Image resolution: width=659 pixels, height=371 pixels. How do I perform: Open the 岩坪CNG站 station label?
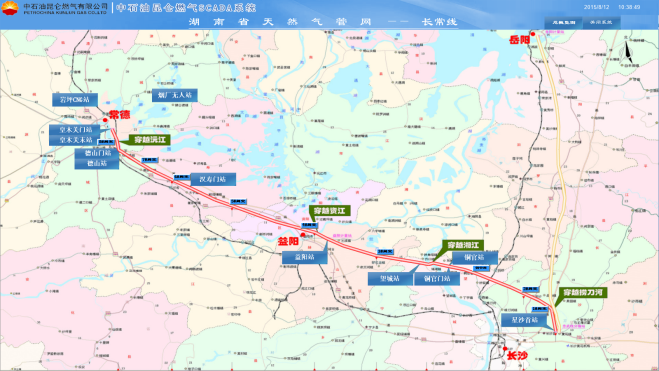coord(75,100)
